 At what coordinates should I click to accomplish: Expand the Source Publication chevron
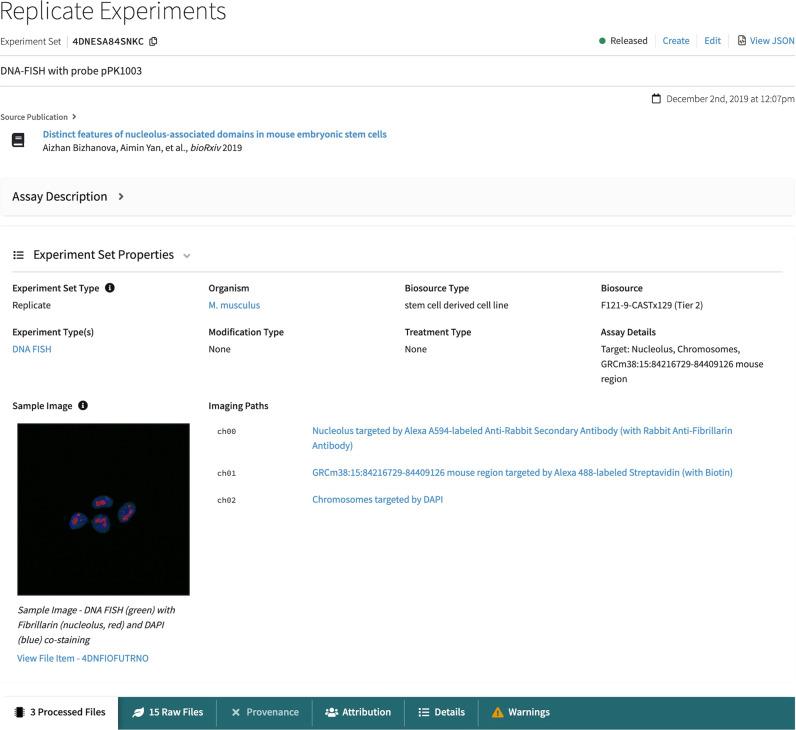point(74,117)
